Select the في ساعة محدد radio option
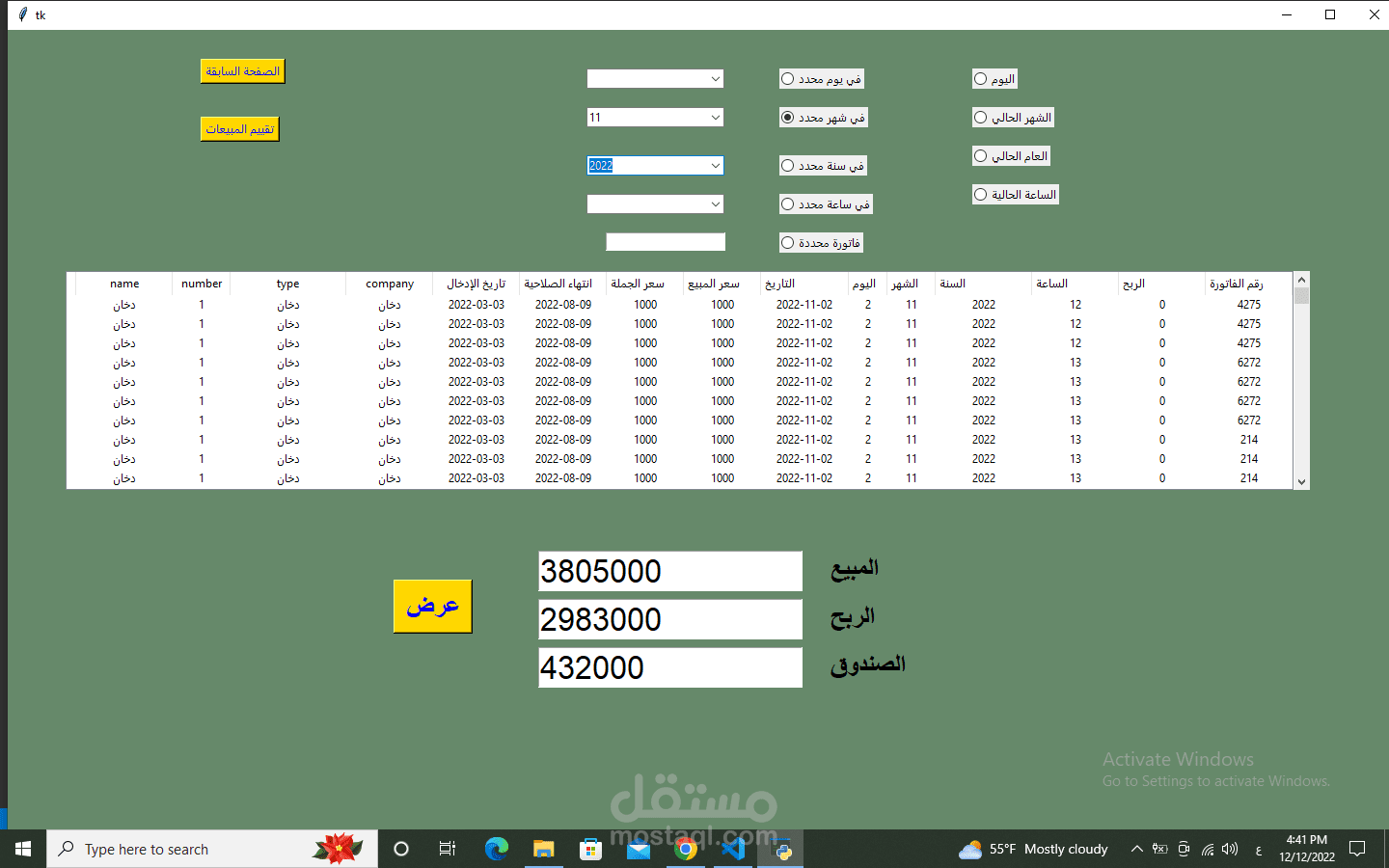Screen dimensions: 1389x868 pos(826,204)
